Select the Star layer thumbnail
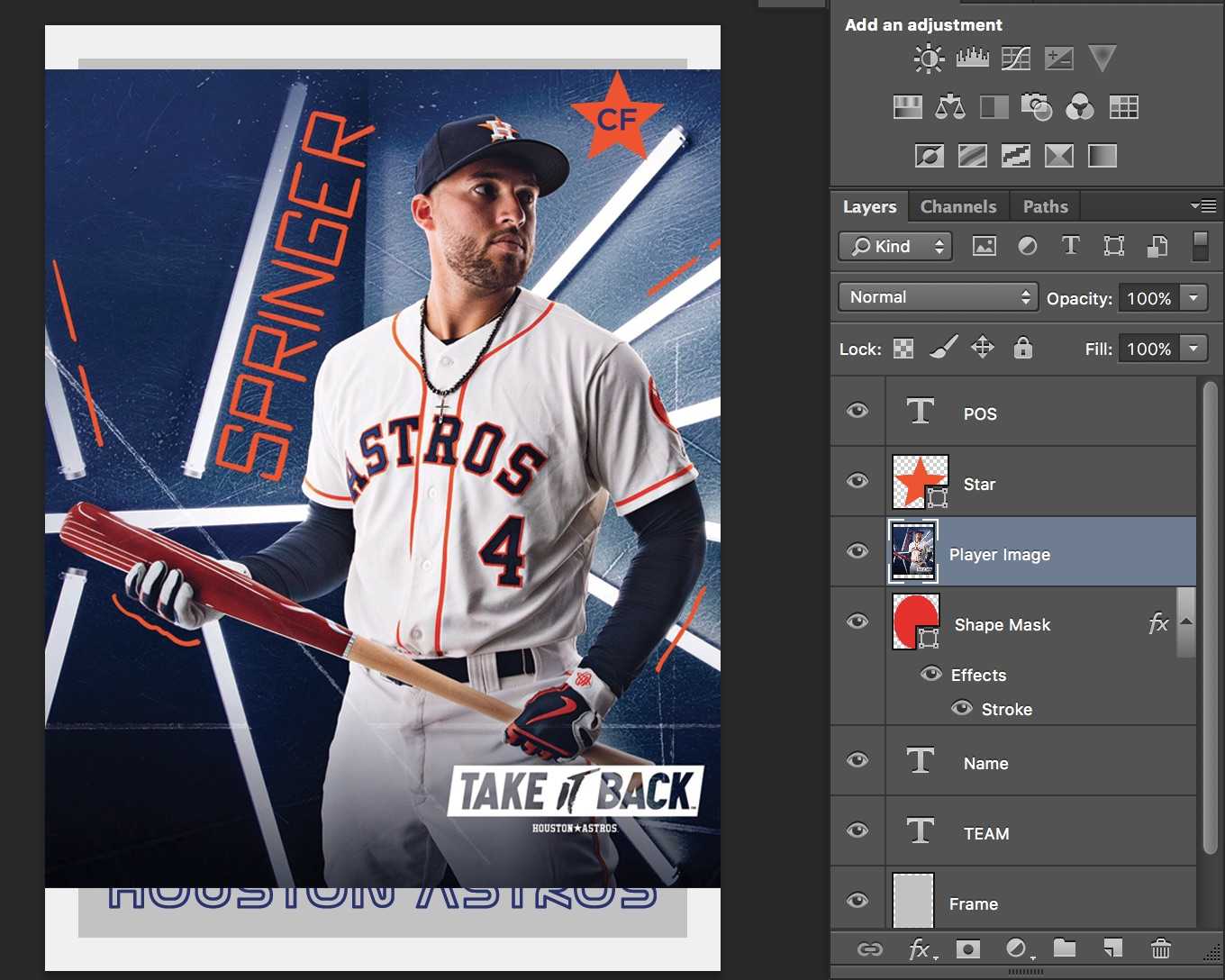The image size is (1225, 980). point(920,482)
